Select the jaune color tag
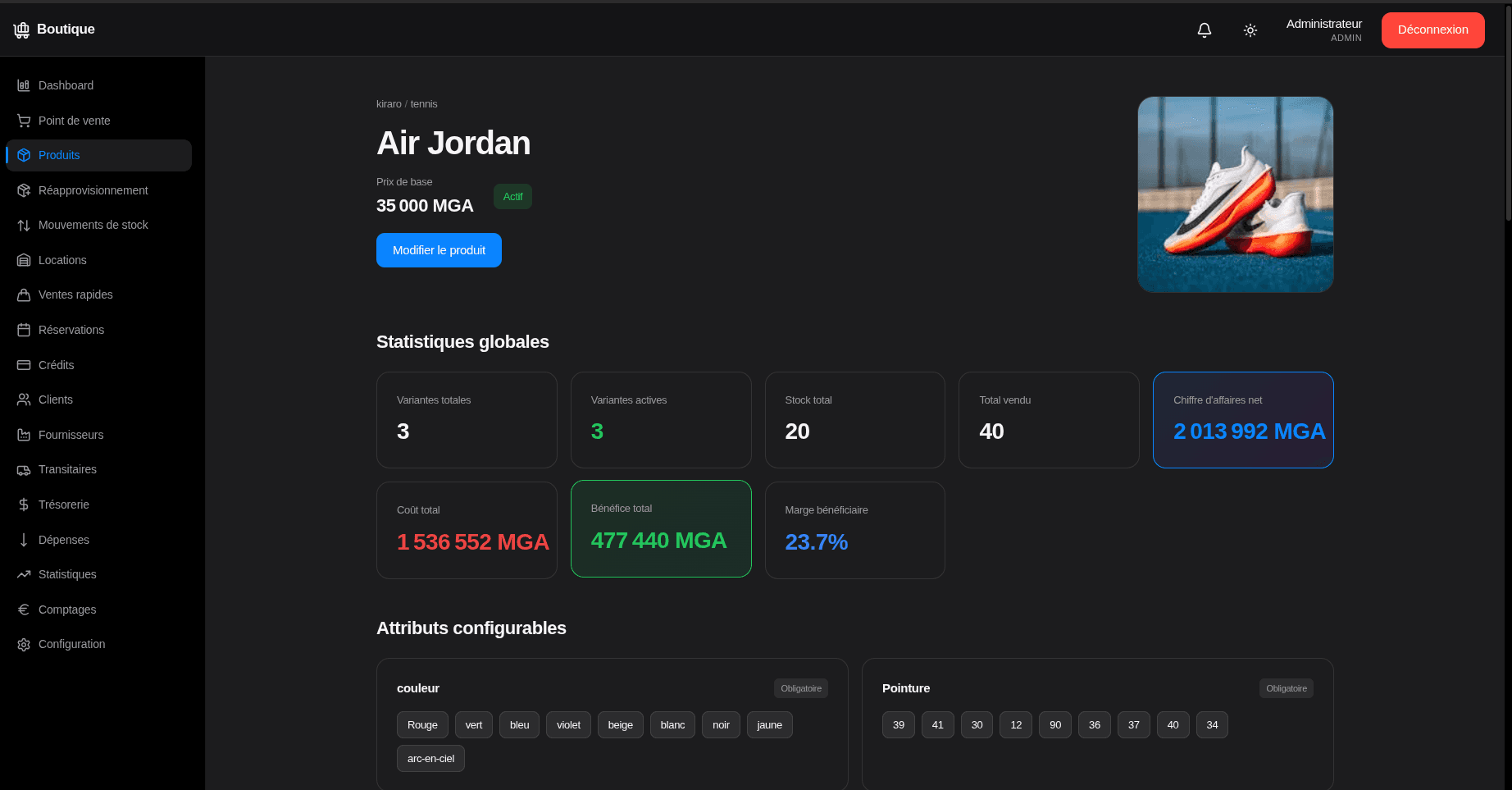 tap(770, 725)
